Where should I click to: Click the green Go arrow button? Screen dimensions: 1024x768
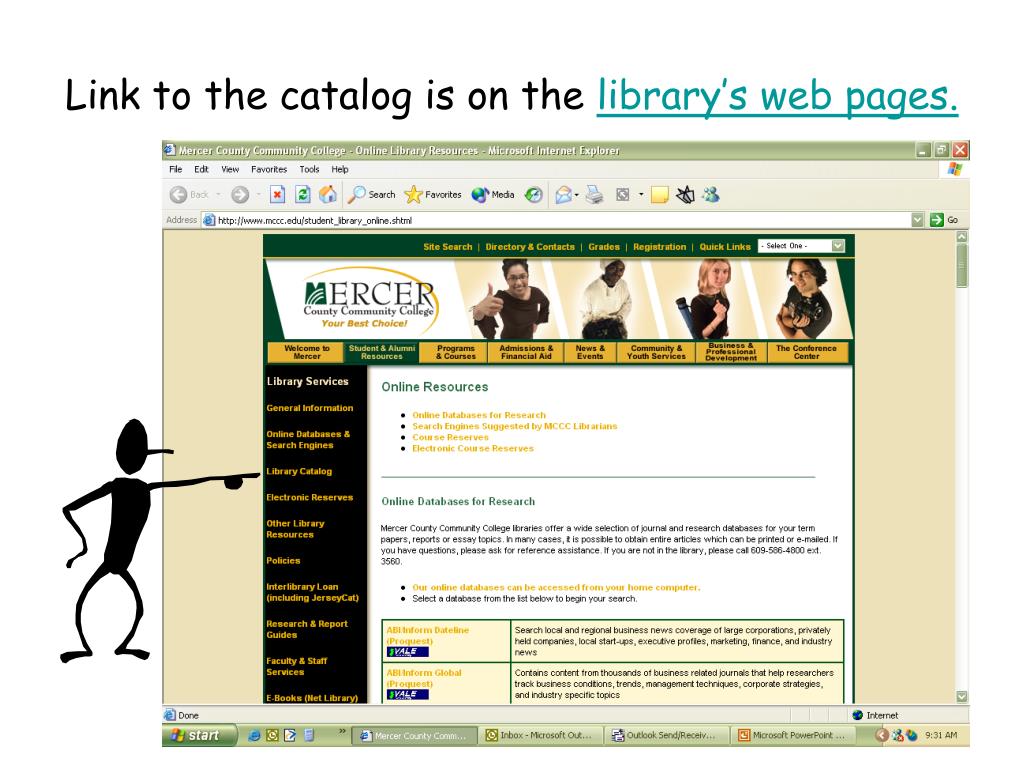click(937, 220)
